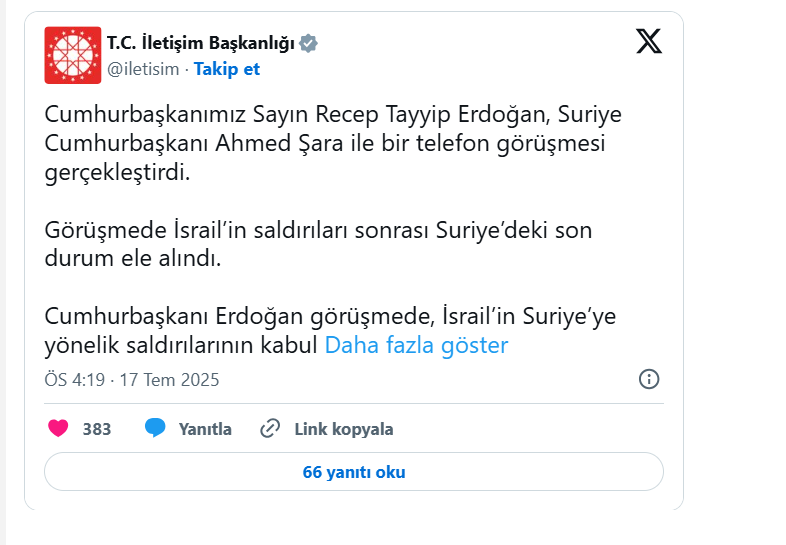Click the chain link copy icon
786x545 pixels.
click(x=270, y=429)
